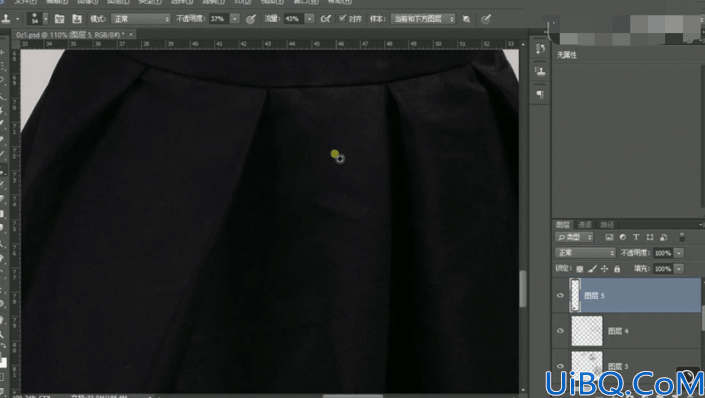The width and height of the screenshot is (705, 398).
Task: Open the Clone Source panel icon
Action: pos(77,18)
